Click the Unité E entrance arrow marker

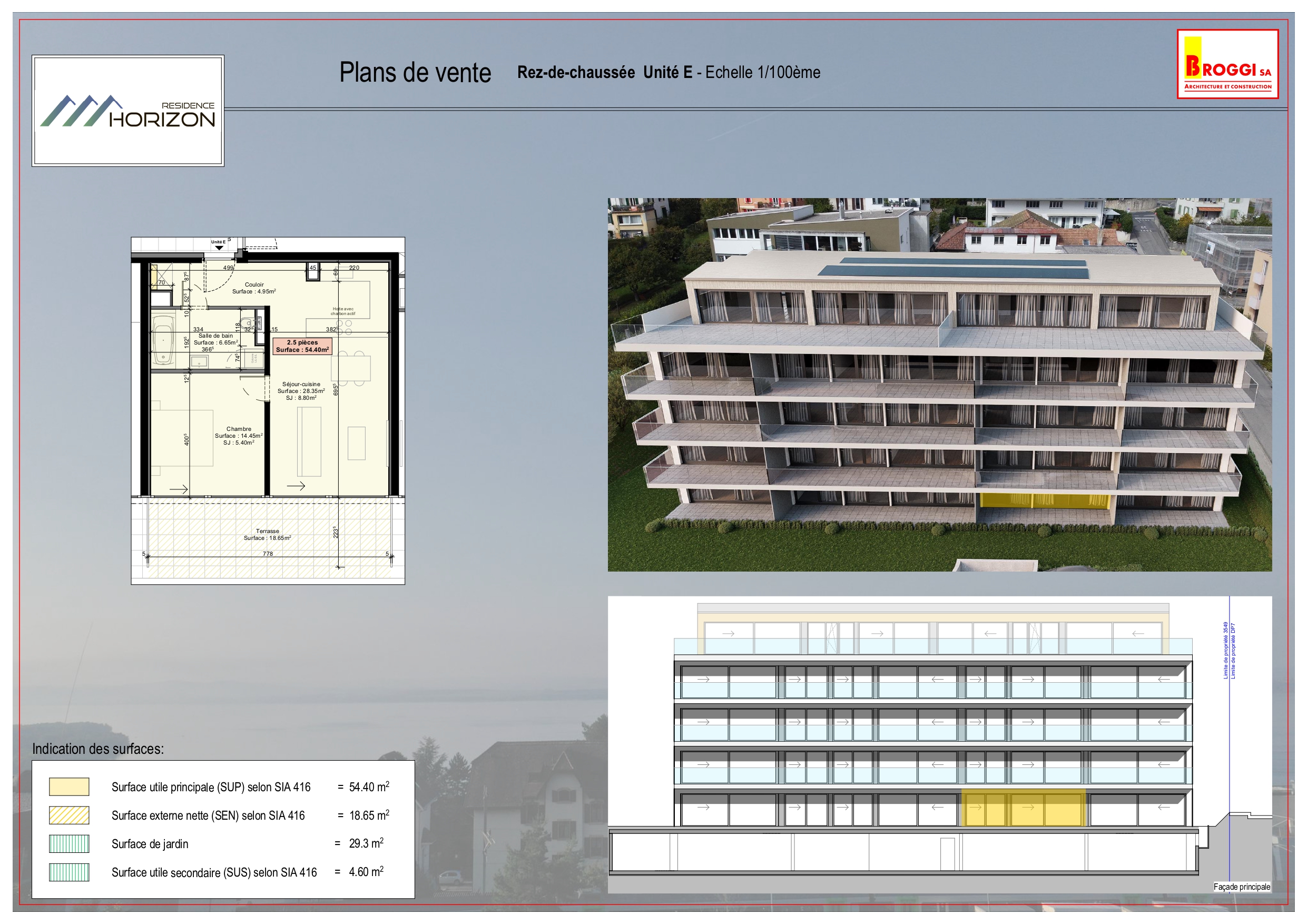219,247
